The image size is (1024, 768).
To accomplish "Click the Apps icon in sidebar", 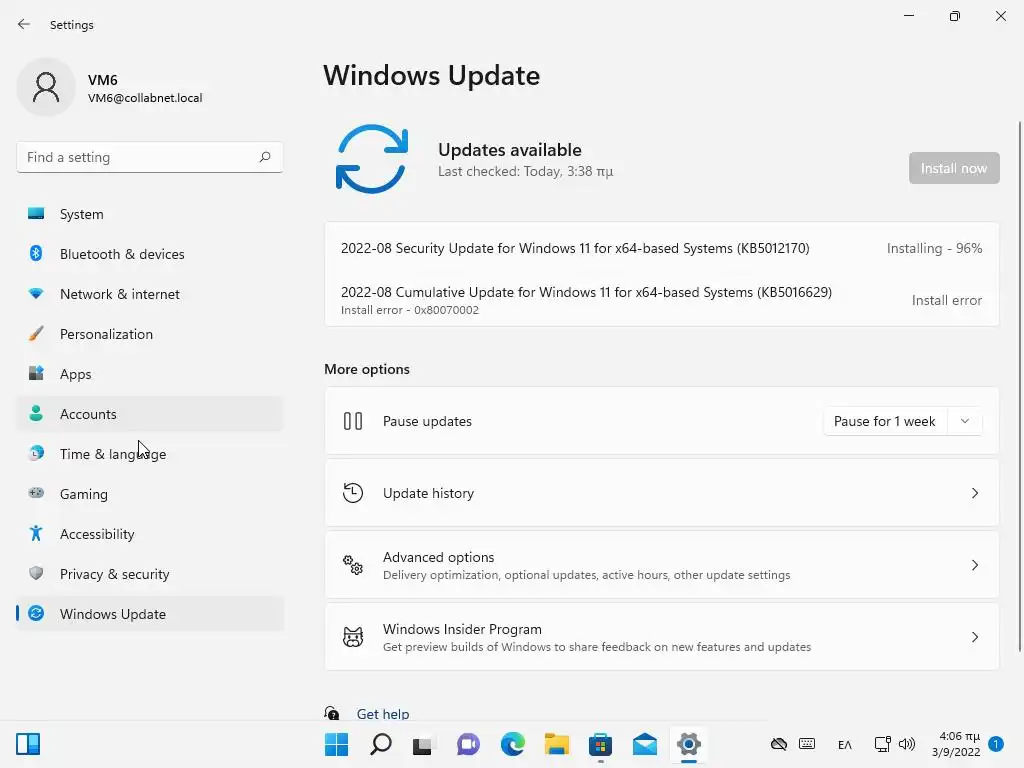I will click(36, 374).
